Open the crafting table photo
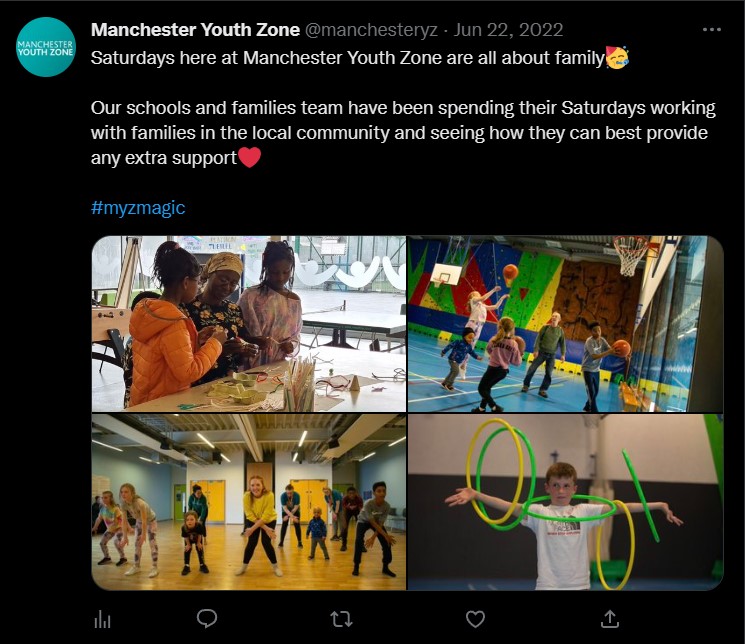The width and height of the screenshot is (745, 644). (249, 324)
